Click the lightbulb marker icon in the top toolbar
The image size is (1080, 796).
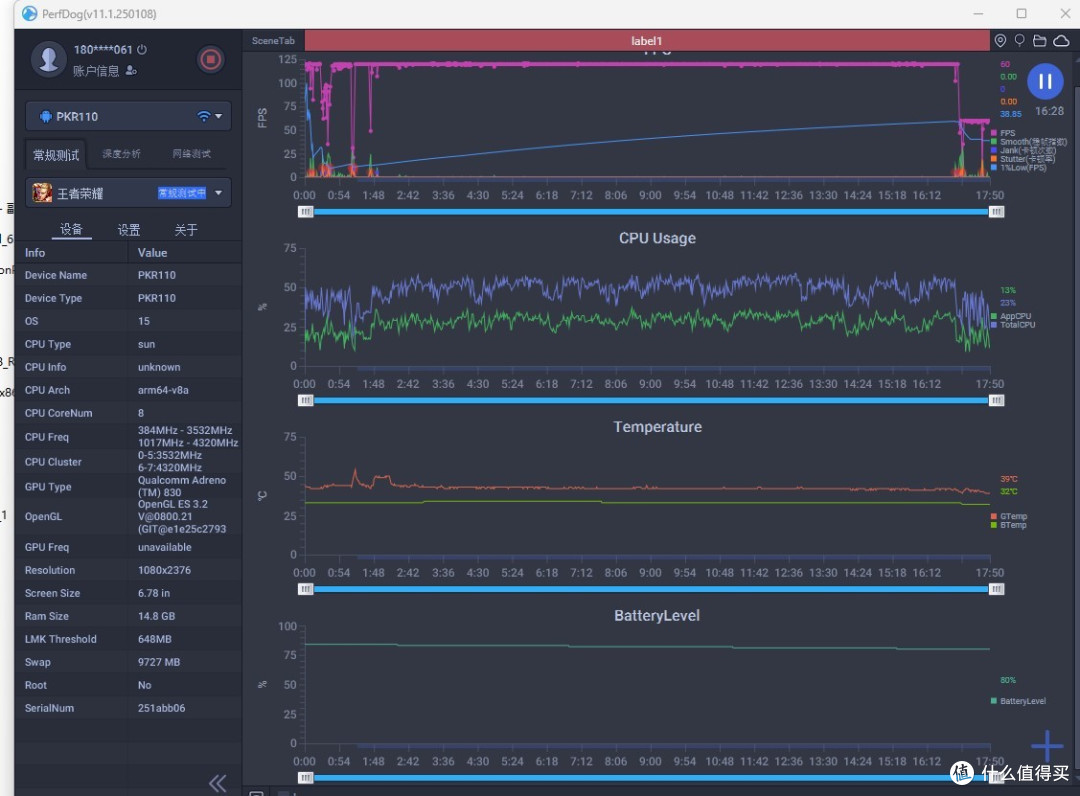coord(1019,41)
